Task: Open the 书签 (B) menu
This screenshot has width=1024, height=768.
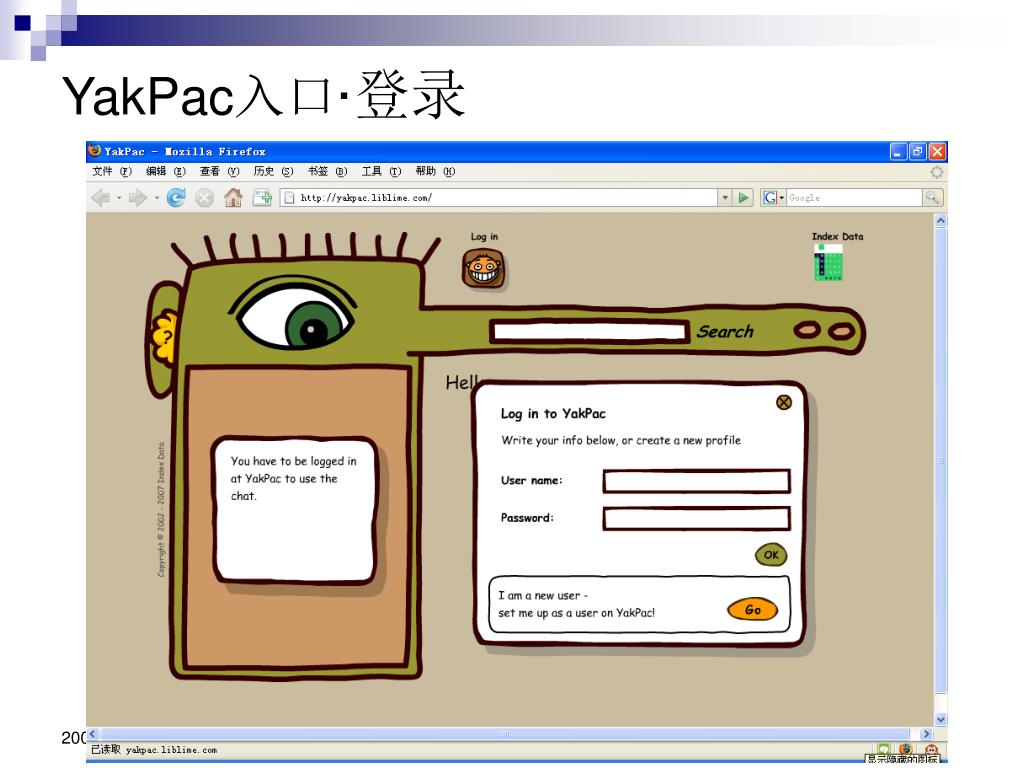Action: (x=327, y=171)
